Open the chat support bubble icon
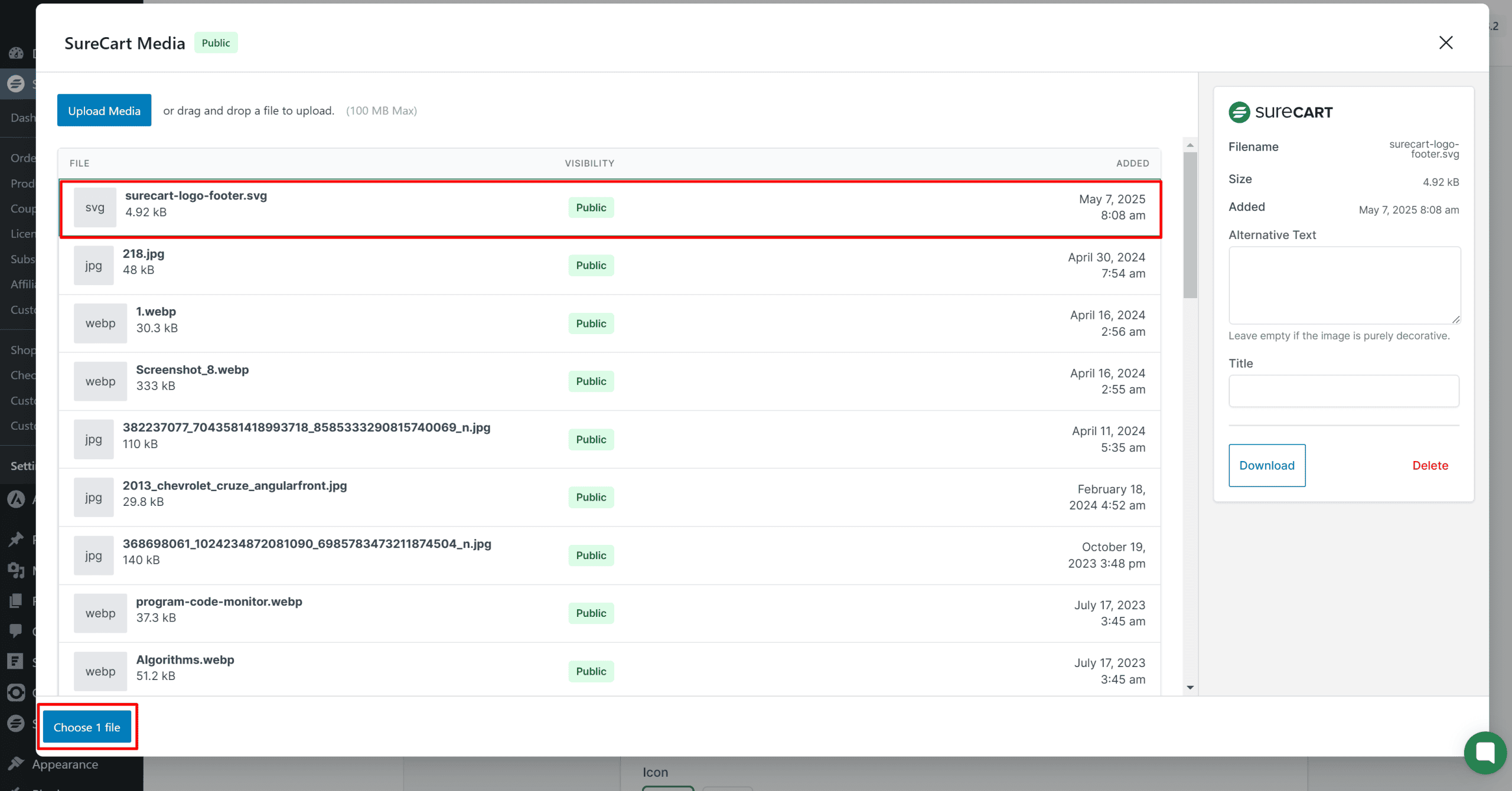Image resolution: width=1512 pixels, height=791 pixels. 1485,753
